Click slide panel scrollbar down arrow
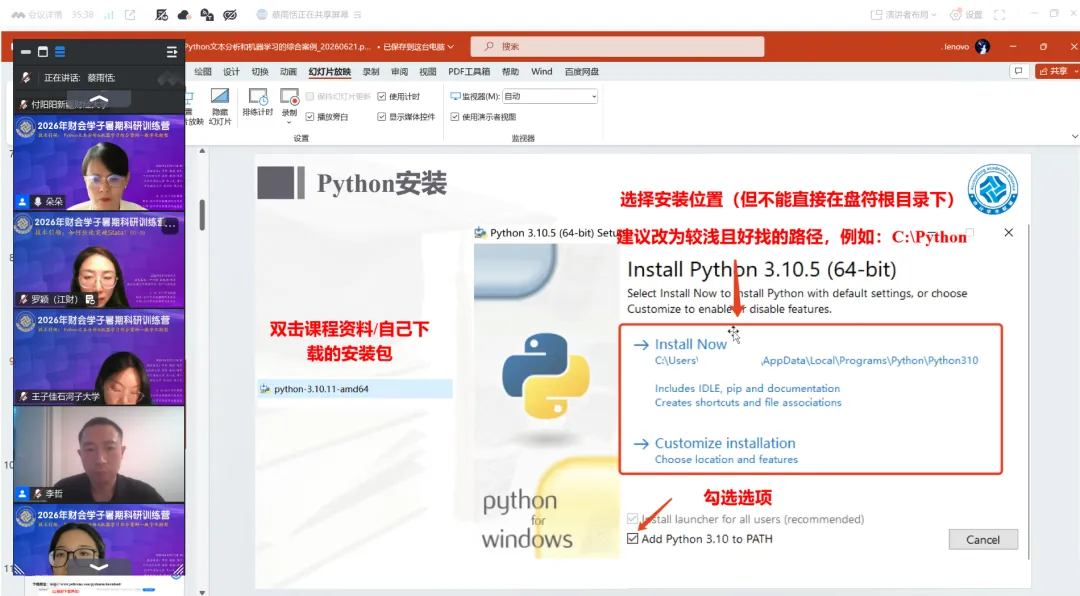This screenshot has width=1080, height=596. pos(202,592)
